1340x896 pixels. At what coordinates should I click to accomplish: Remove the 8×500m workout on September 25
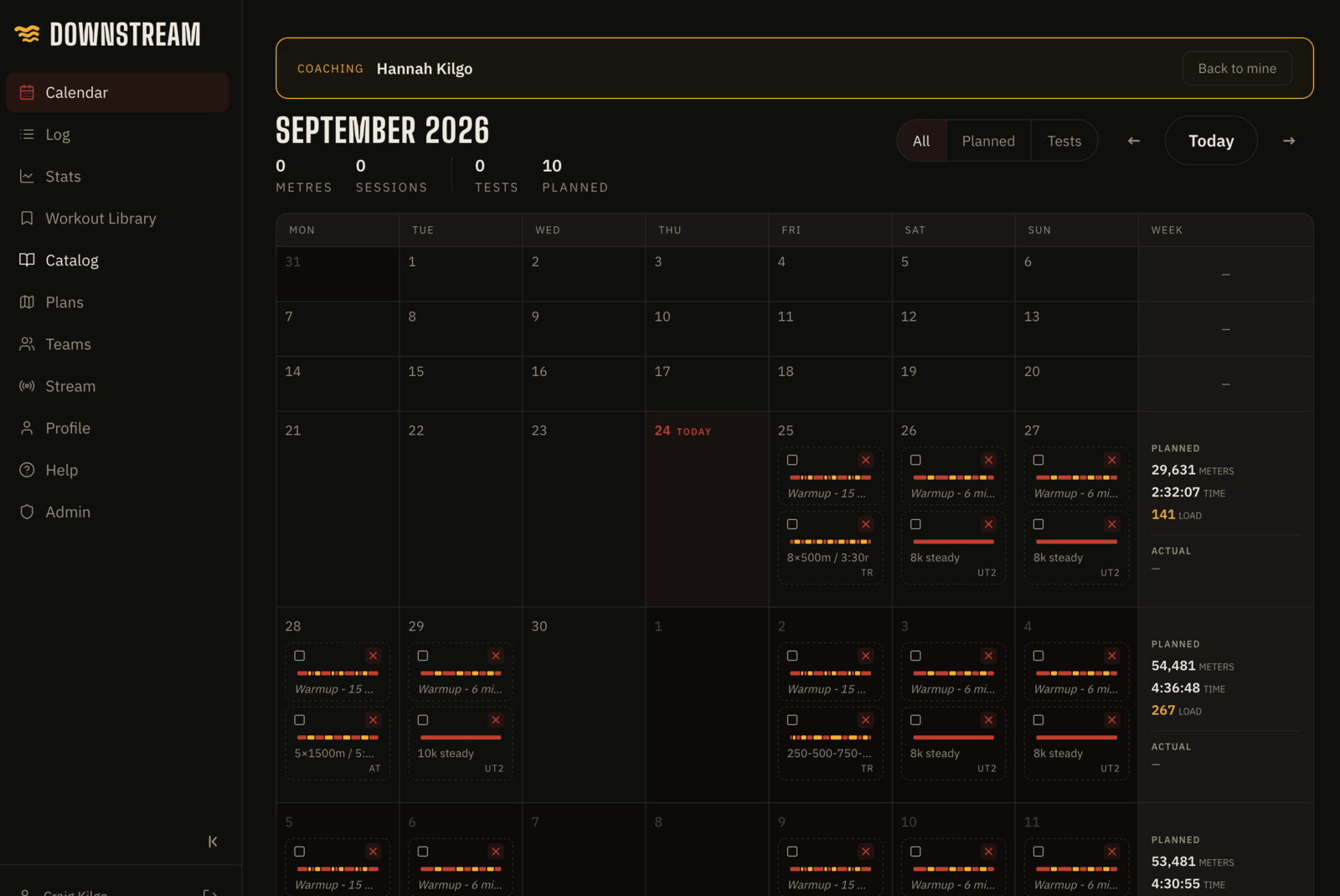coord(866,524)
